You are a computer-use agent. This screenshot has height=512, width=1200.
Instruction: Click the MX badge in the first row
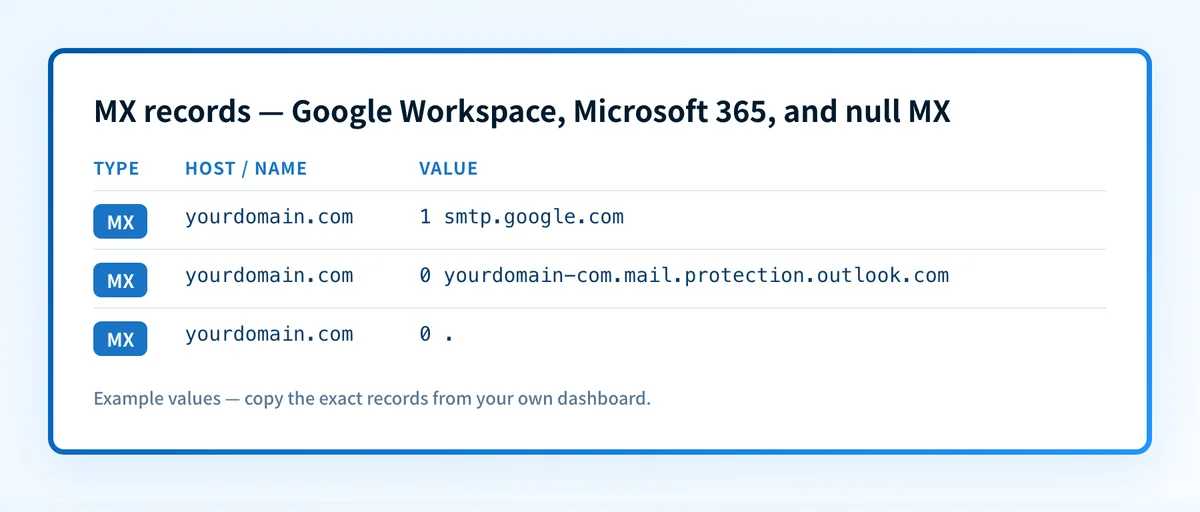120,221
